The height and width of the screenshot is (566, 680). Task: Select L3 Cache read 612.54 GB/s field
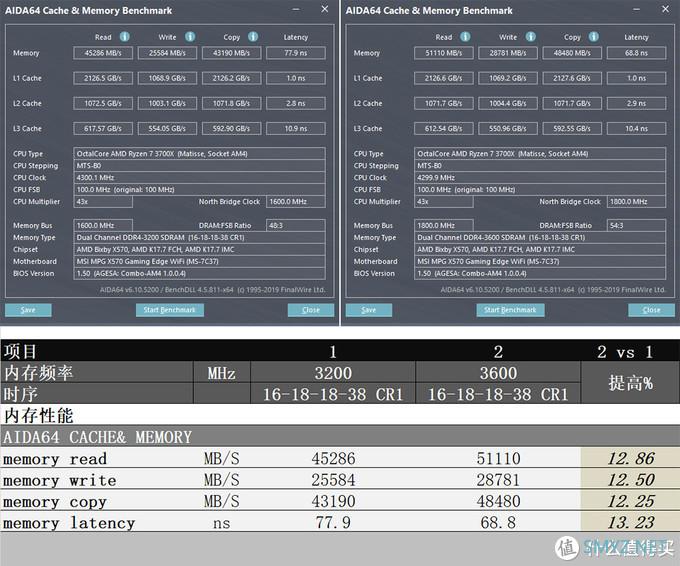tap(443, 129)
